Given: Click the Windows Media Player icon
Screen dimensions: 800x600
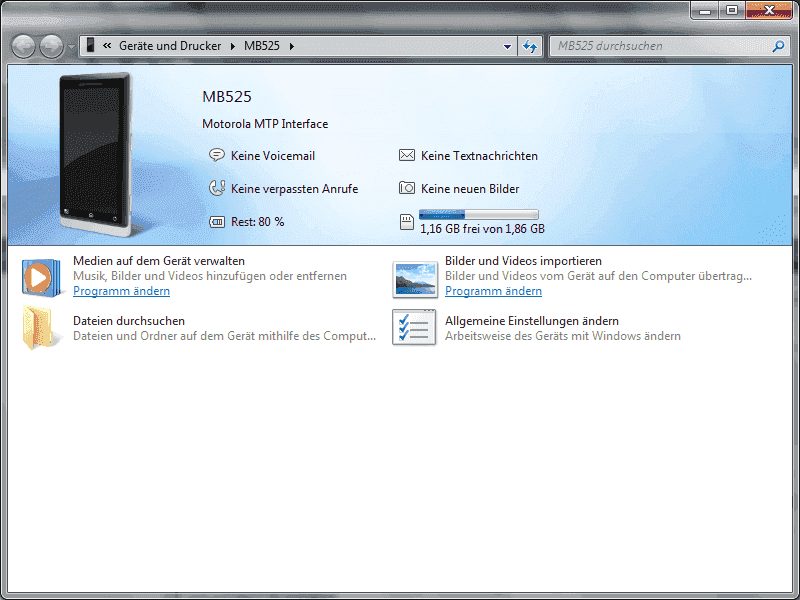Looking at the screenshot, I should pos(41,278).
